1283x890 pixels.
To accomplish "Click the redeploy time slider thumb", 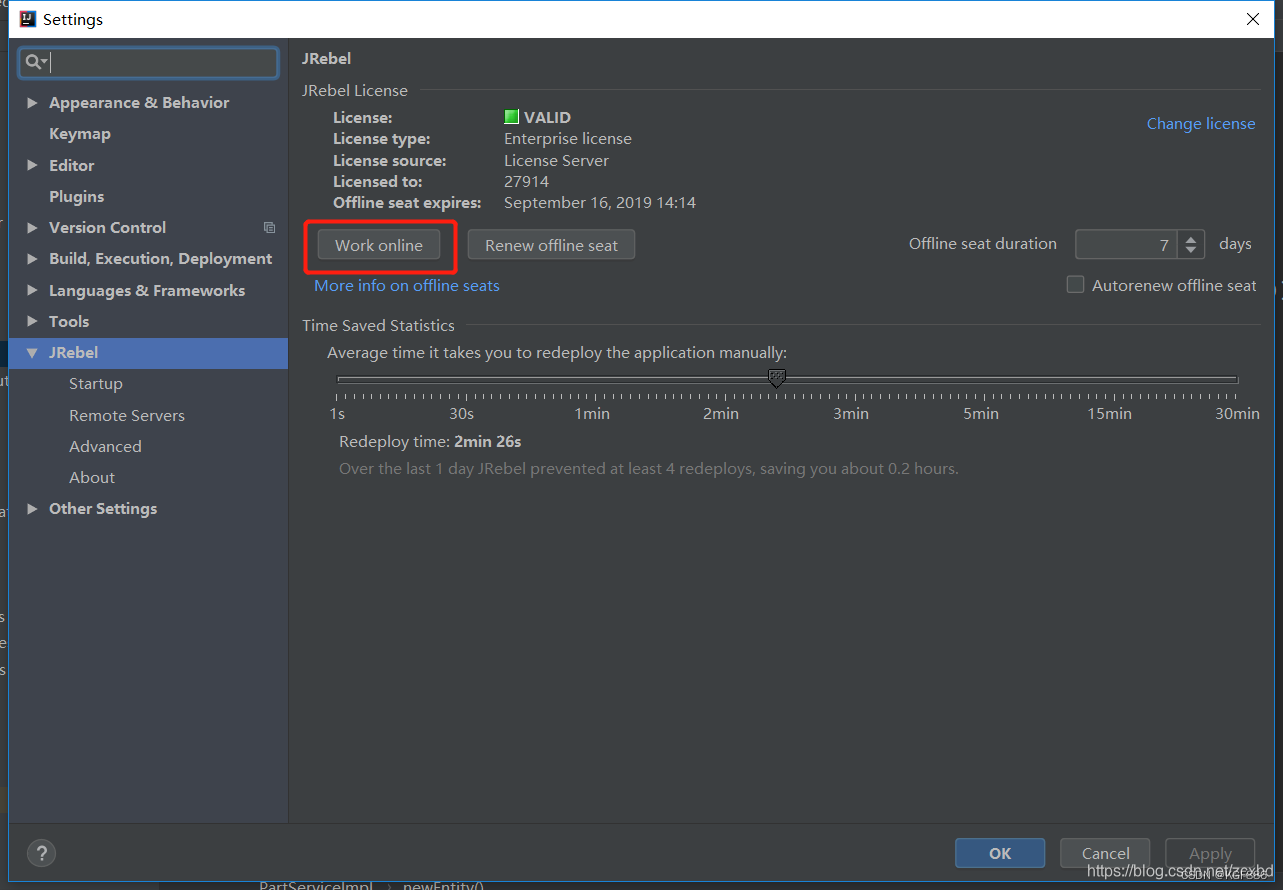I will coord(776,378).
